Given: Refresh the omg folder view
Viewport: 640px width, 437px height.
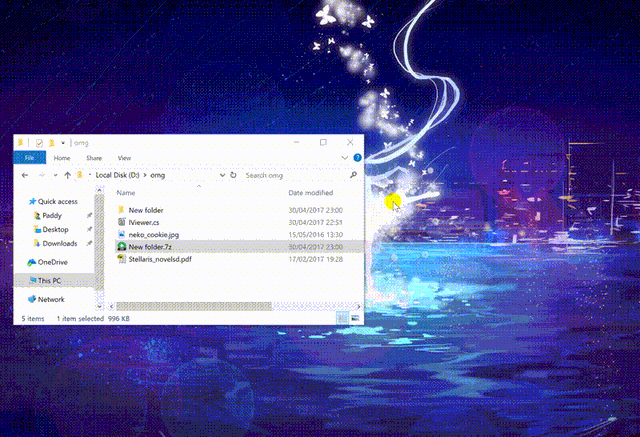Looking at the screenshot, I should [233, 175].
